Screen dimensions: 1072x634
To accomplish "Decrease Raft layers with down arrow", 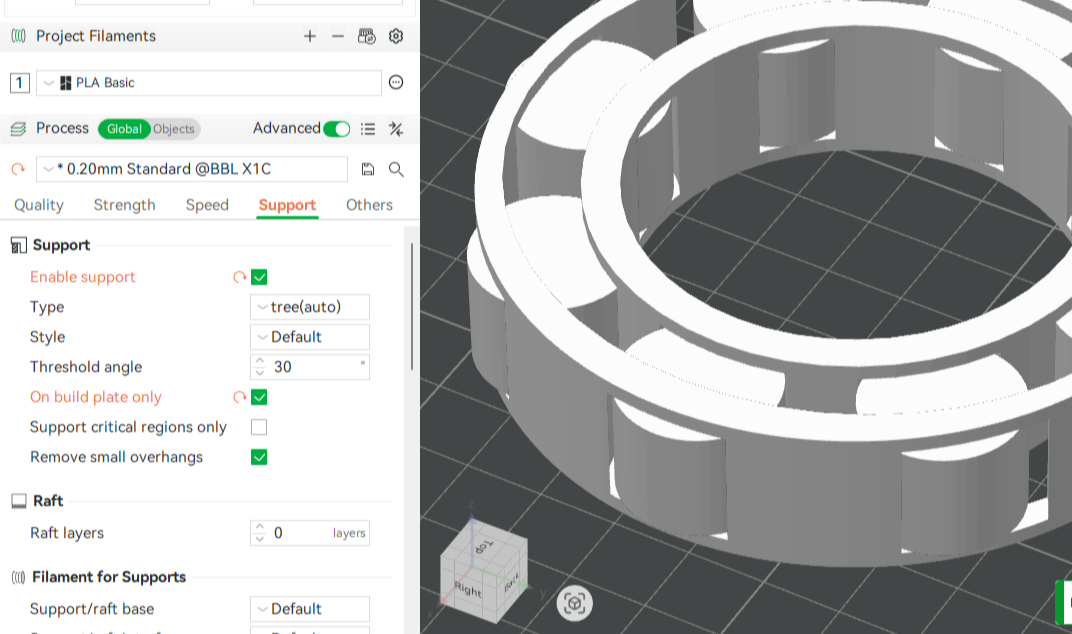I will click(260, 539).
